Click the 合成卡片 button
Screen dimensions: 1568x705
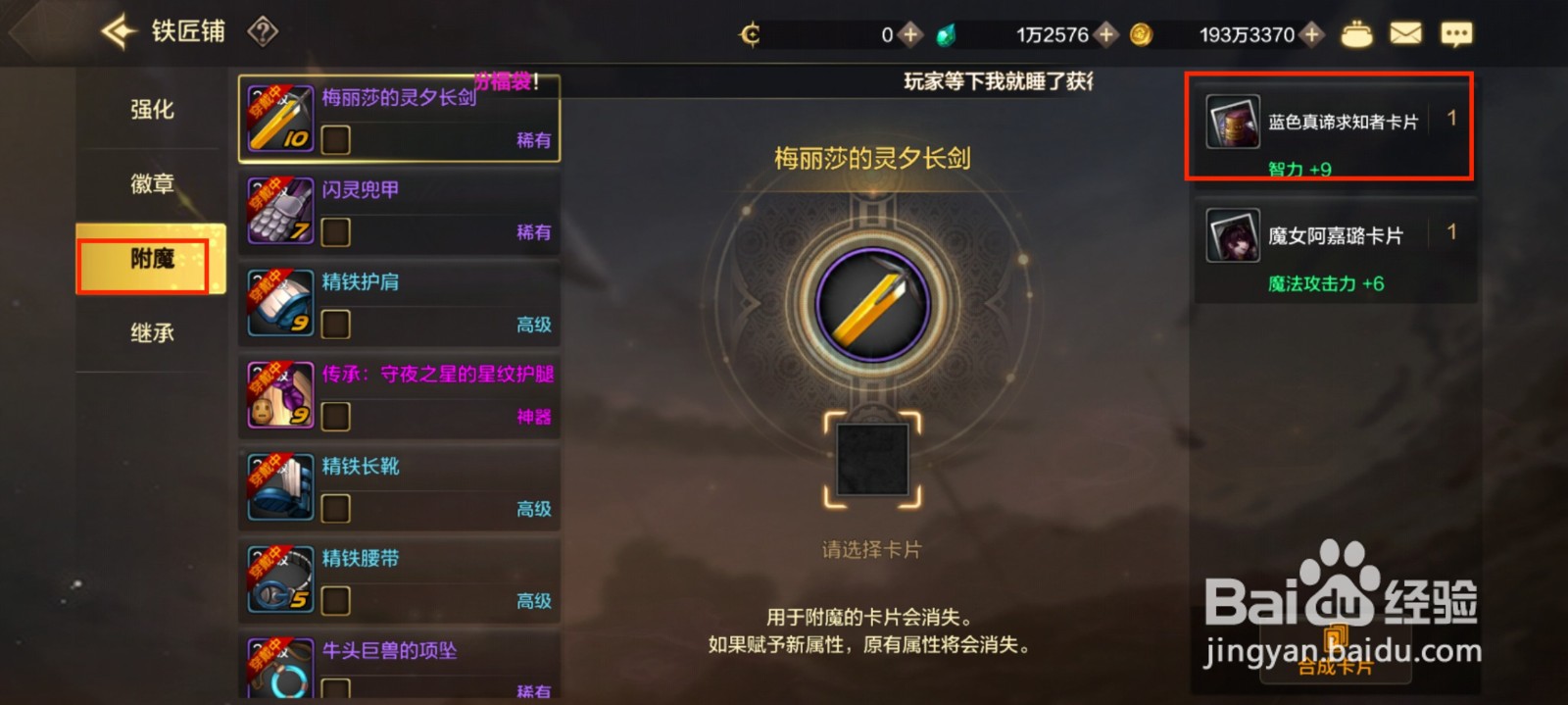(x=1334, y=664)
